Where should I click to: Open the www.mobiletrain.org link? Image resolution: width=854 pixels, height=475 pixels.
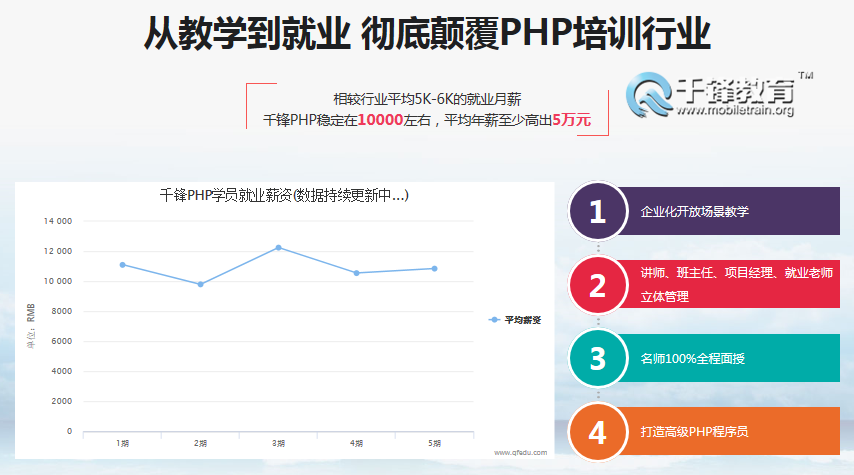(735, 111)
